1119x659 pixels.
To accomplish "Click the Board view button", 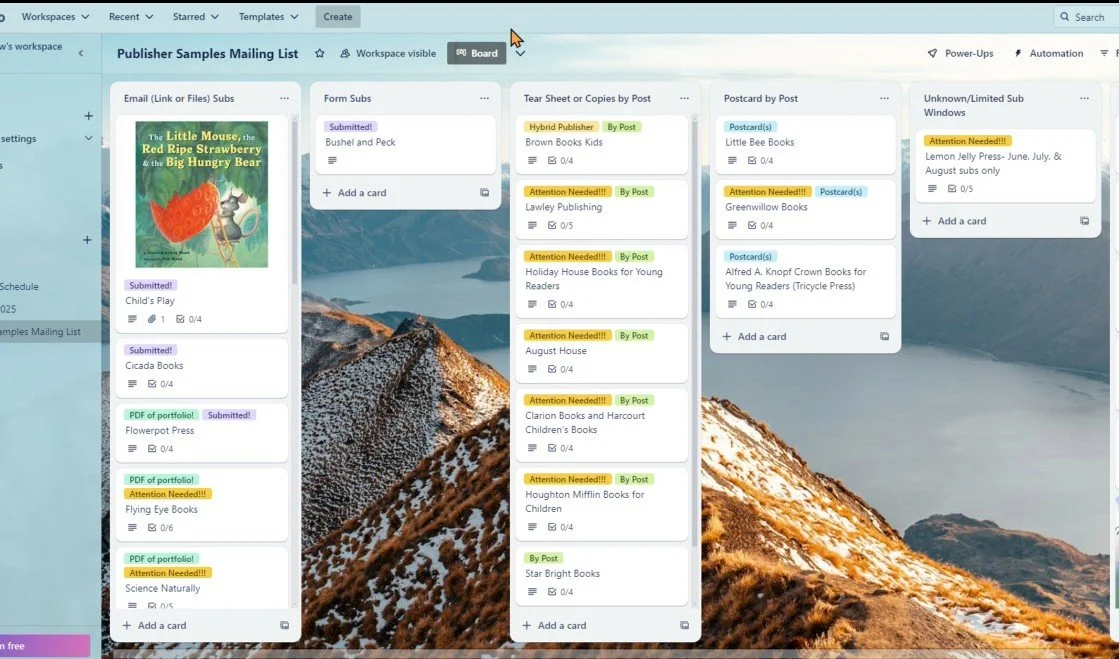I will [477, 53].
